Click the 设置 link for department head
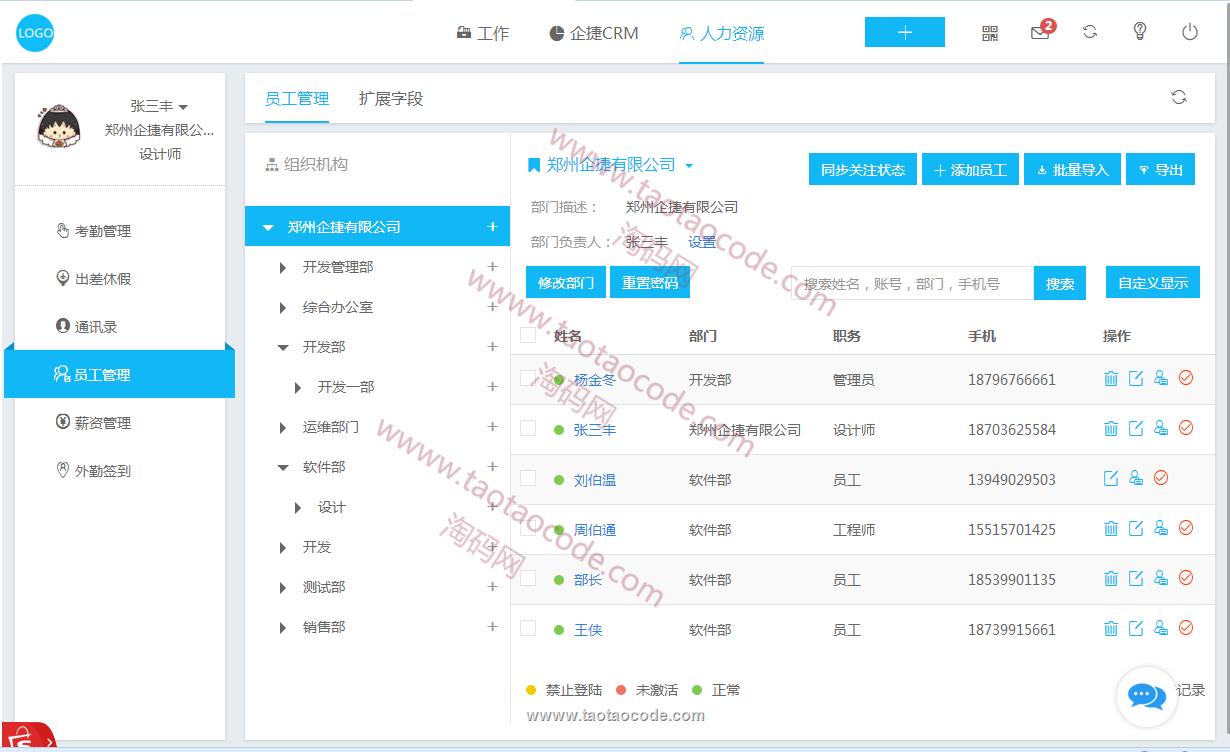Screen dimensions: 1230x752 (x=702, y=242)
